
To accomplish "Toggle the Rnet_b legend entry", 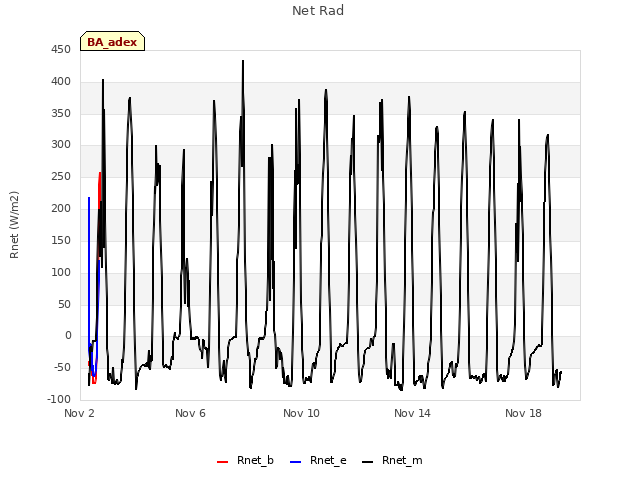I will (245, 460).
